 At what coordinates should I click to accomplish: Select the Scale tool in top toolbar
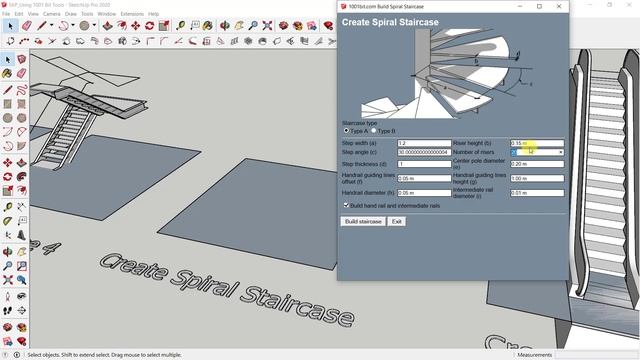tap(164, 26)
